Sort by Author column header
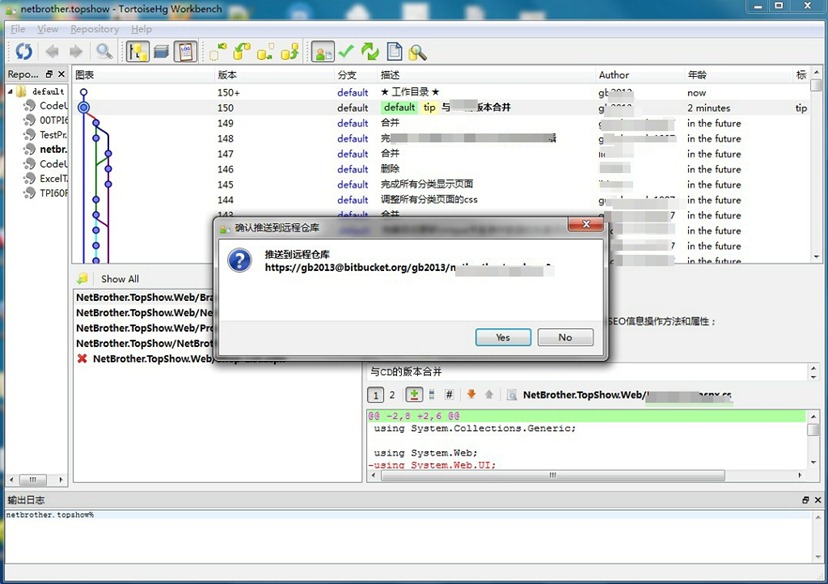The width and height of the screenshot is (828, 584). click(x=639, y=75)
